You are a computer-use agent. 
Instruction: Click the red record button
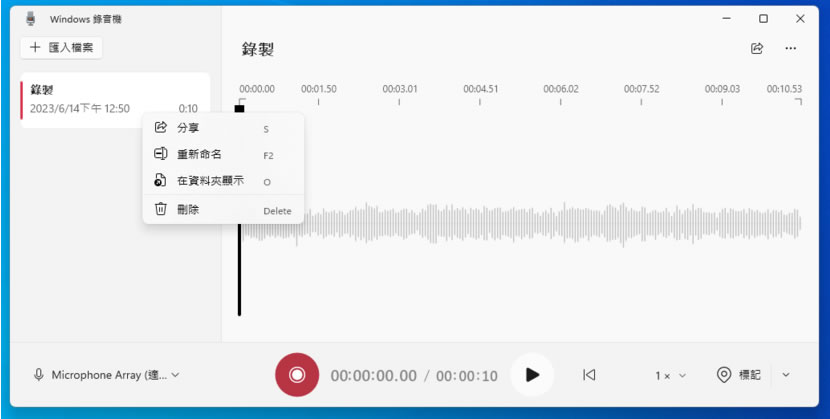(297, 375)
